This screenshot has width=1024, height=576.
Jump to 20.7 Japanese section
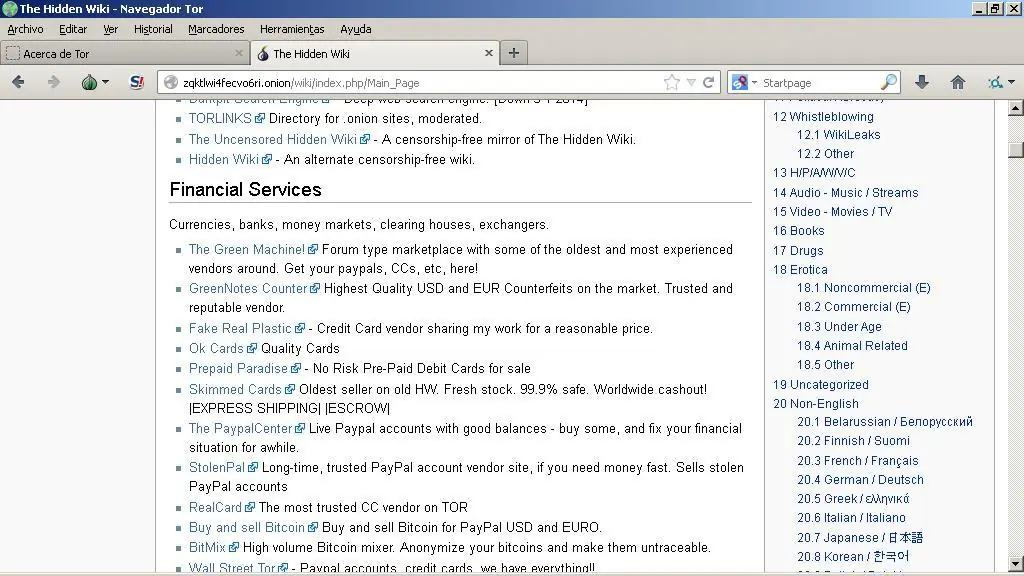(859, 537)
